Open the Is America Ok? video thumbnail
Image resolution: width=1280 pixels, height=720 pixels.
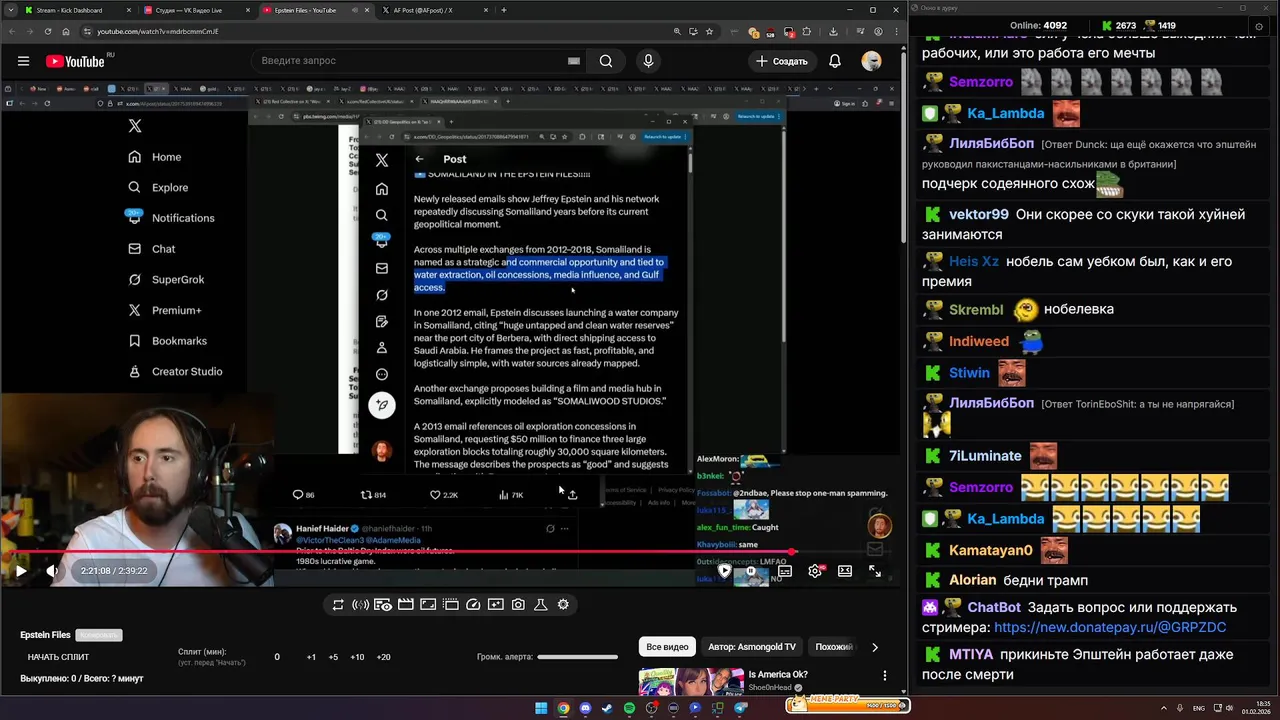pos(691,681)
